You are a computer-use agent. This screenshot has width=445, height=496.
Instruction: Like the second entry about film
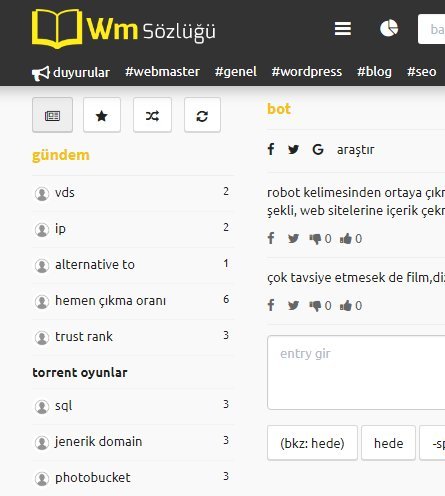[x=351, y=306]
